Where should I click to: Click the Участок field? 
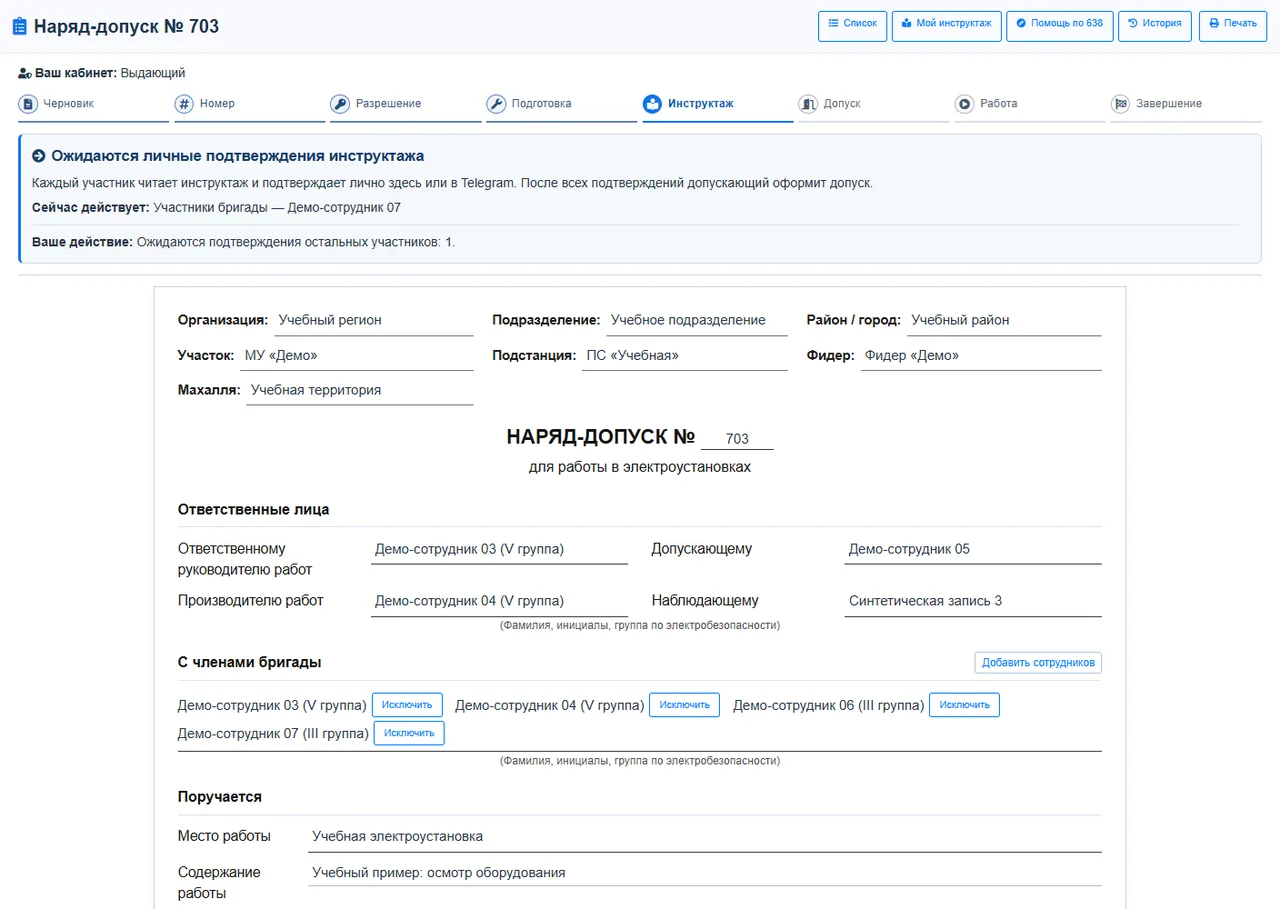(x=357, y=356)
